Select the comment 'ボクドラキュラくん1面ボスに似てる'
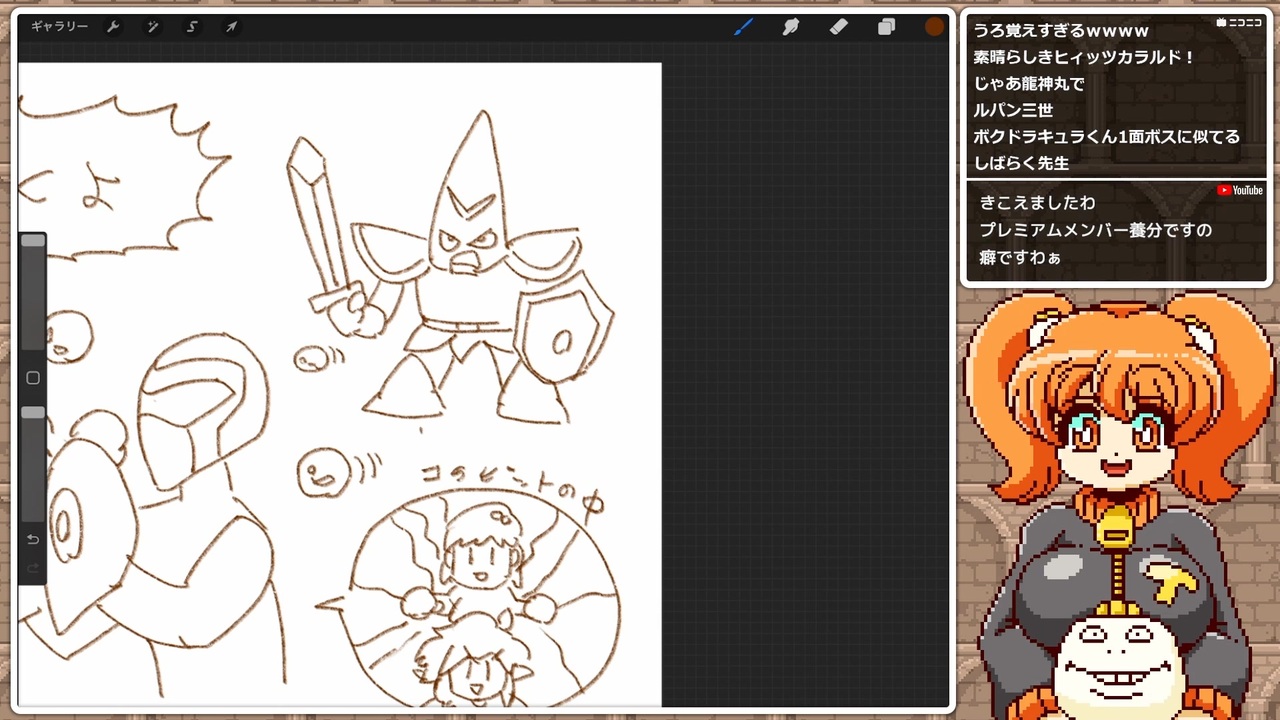The height and width of the screenshot is (720, 1280). 1107,137
